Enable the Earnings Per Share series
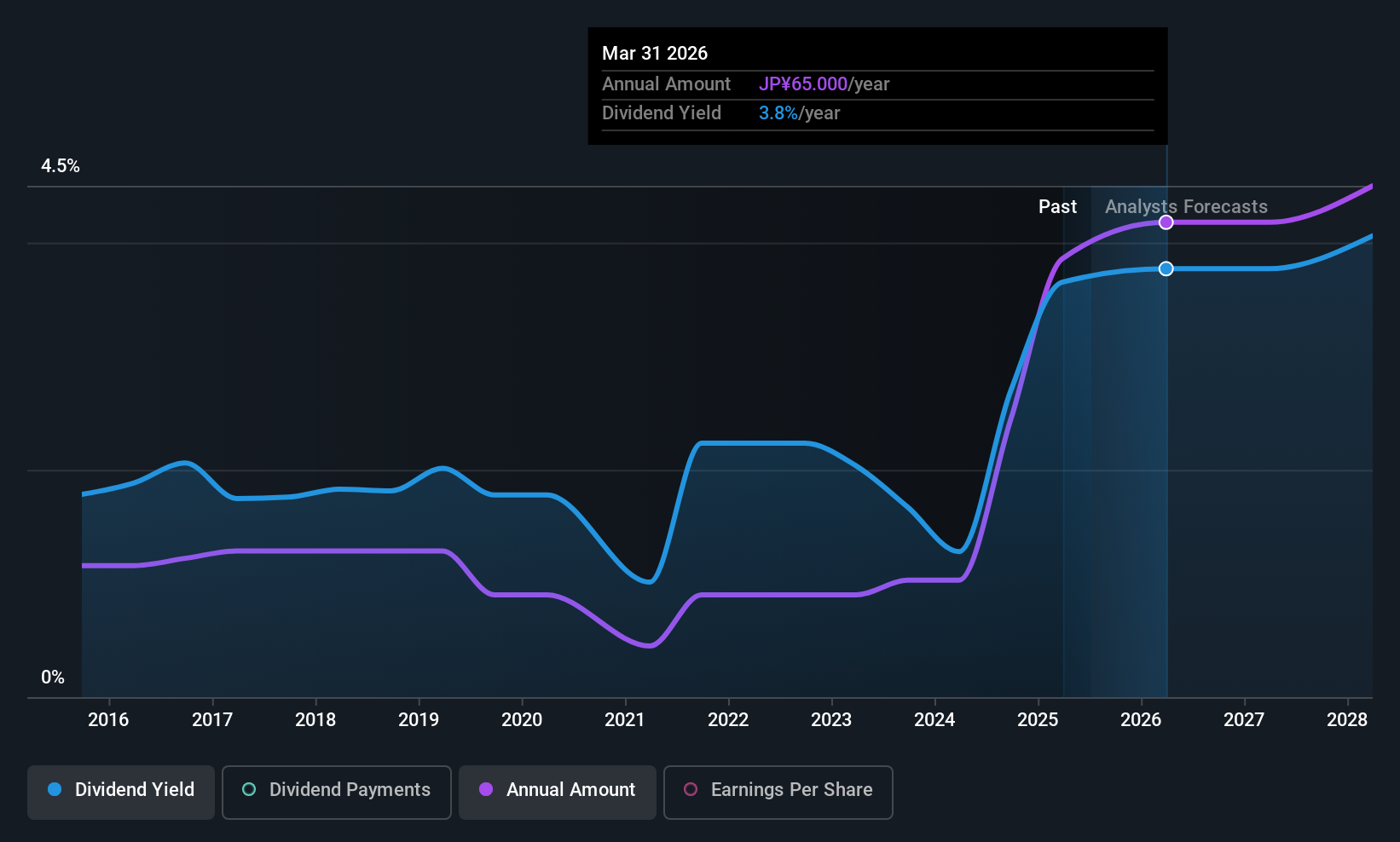1400x842 pixels. (x=778, y=793)
